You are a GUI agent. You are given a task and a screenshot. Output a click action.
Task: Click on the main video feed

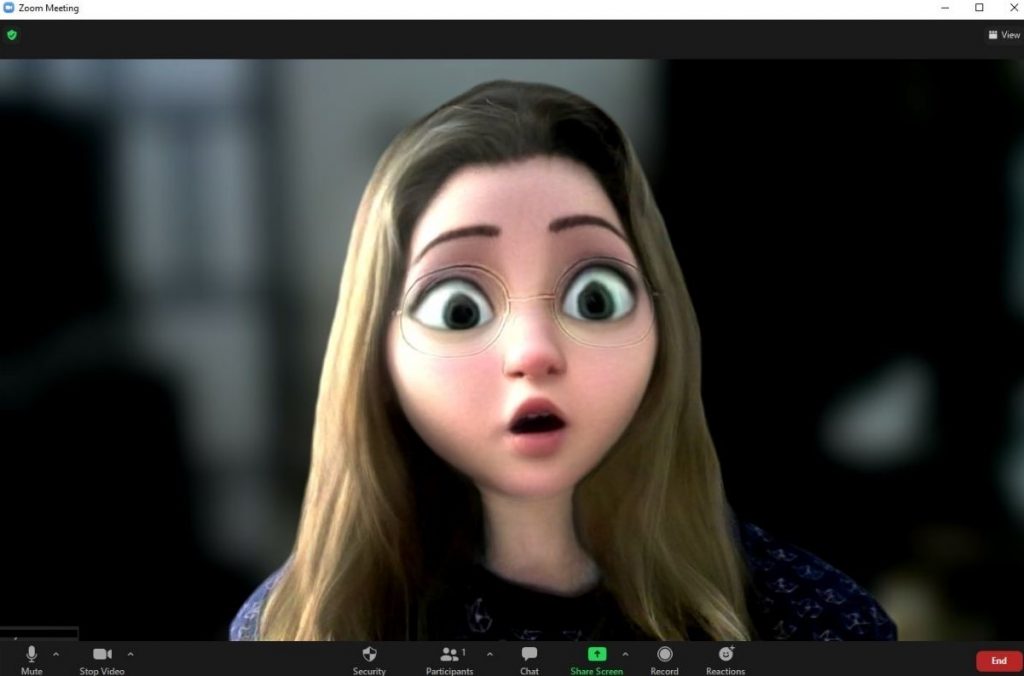[512, 350]
